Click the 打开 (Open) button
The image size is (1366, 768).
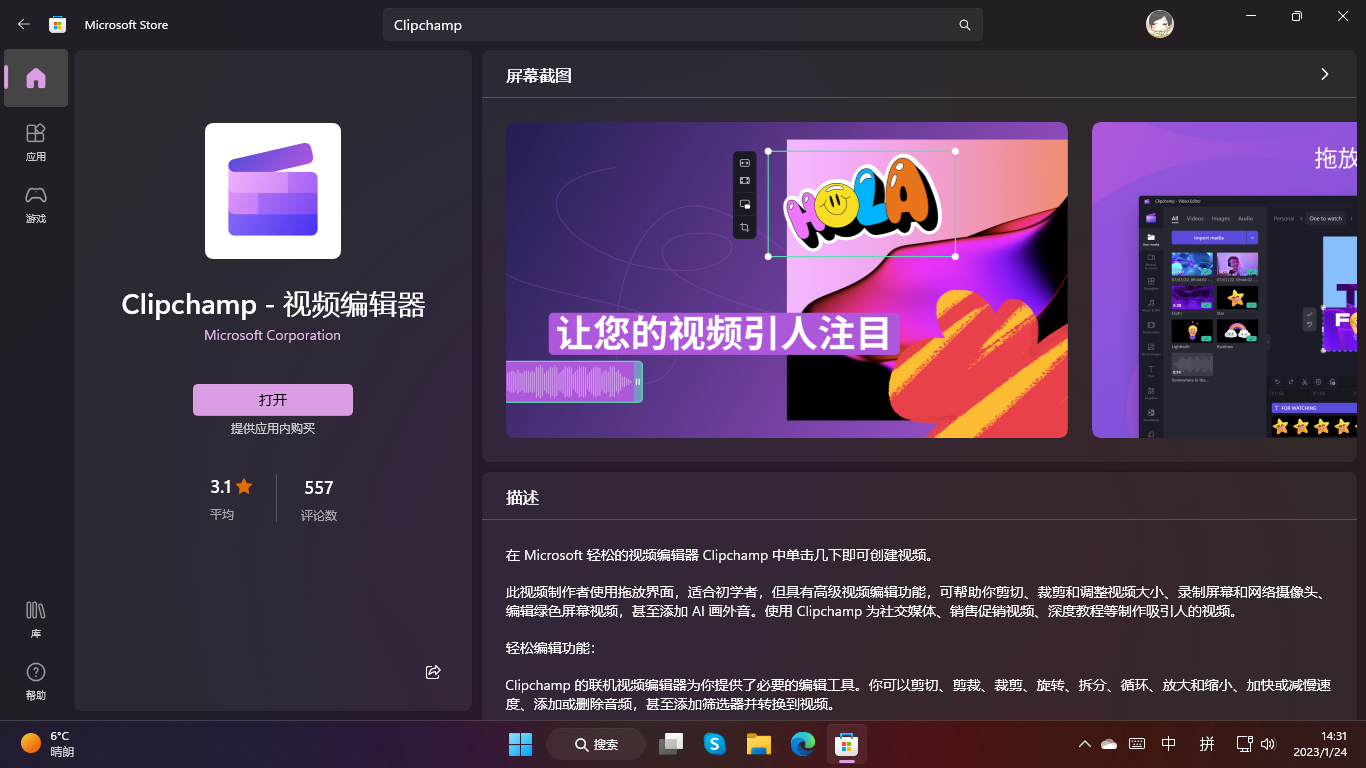(273, 400)
